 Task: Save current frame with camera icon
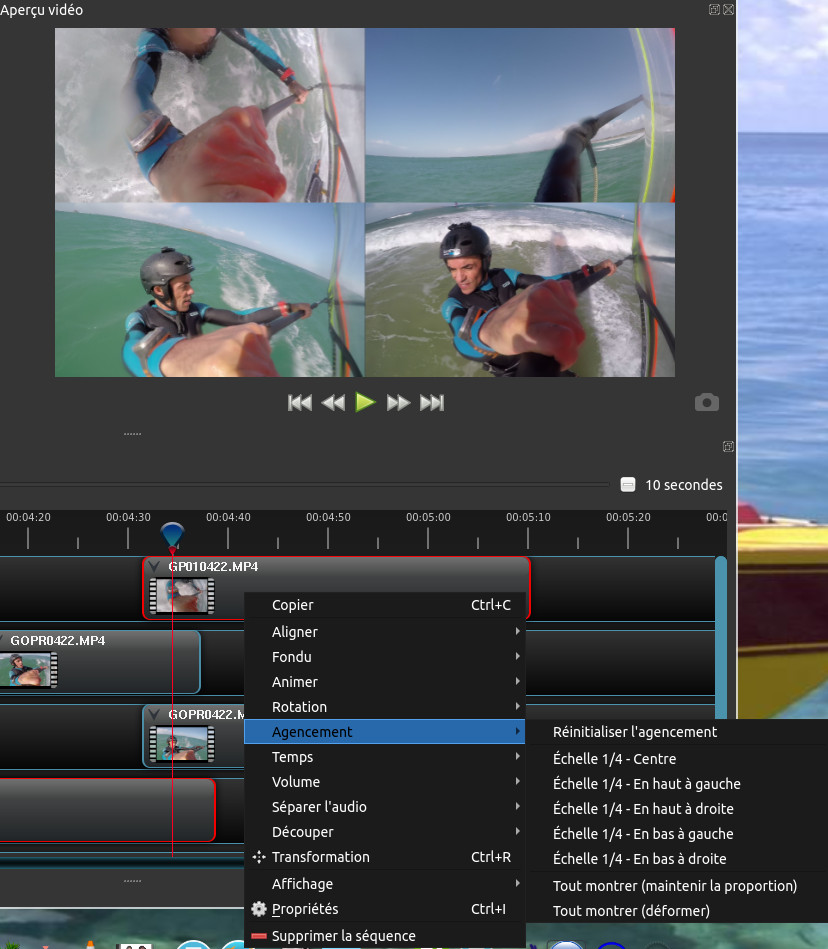point(707,403)
